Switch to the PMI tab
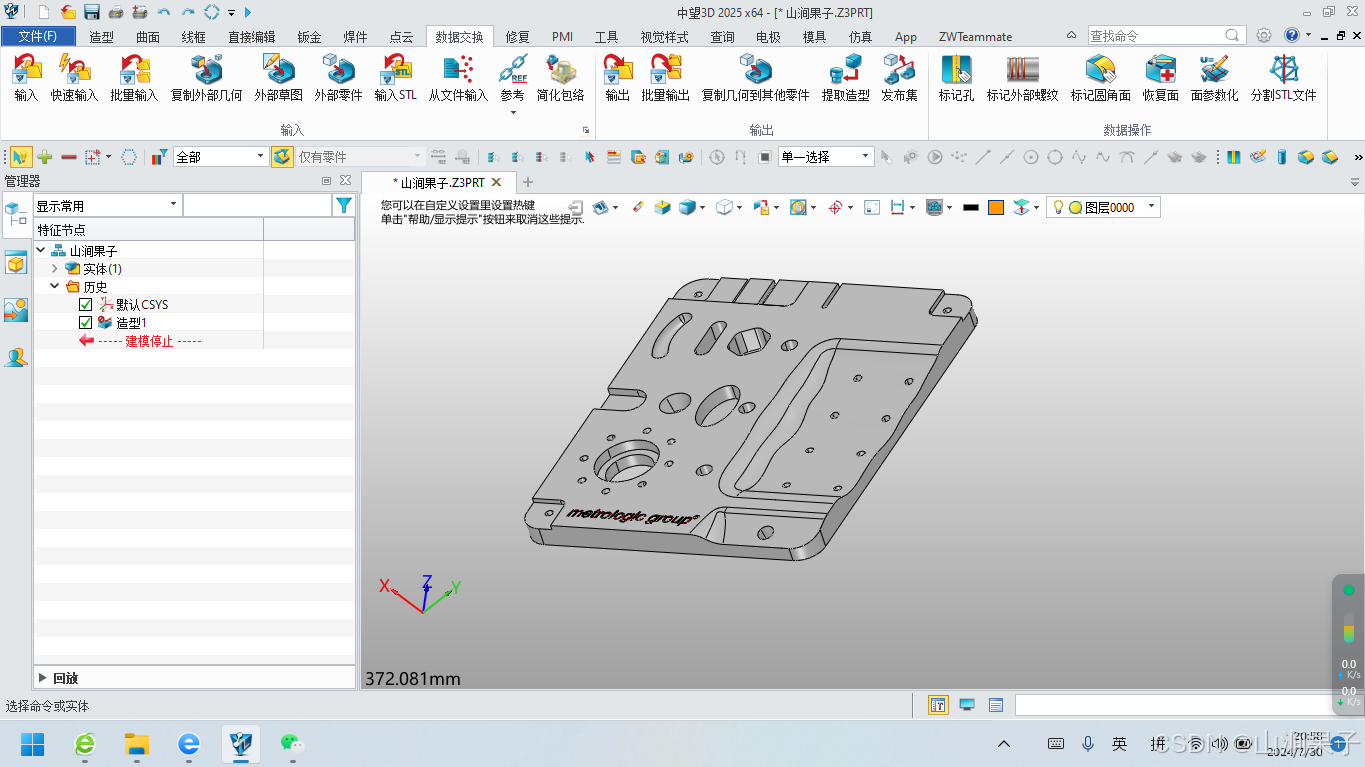This screenshot has width=1365, height=767. pos(562,37)
